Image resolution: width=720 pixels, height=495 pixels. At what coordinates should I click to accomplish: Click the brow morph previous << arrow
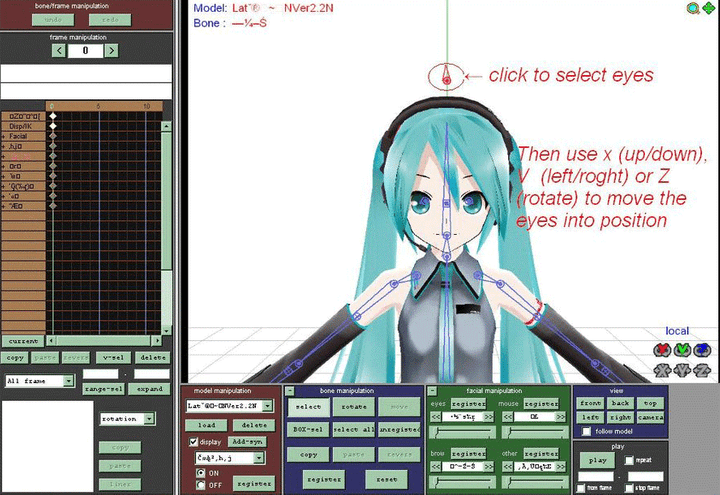pos(436,467)
